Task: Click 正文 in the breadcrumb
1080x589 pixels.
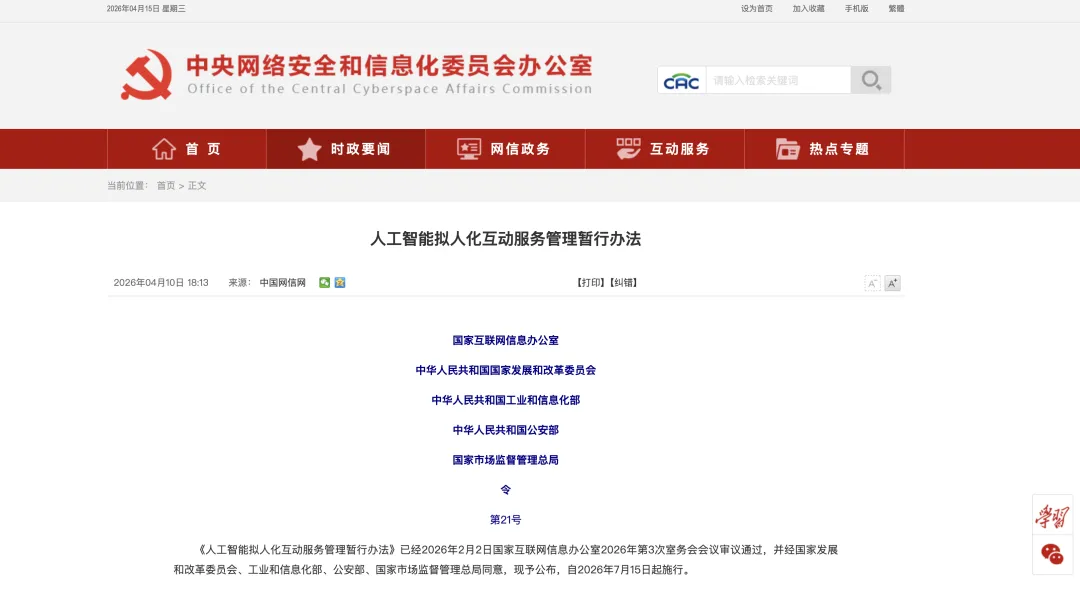Action: coord(197,186)
